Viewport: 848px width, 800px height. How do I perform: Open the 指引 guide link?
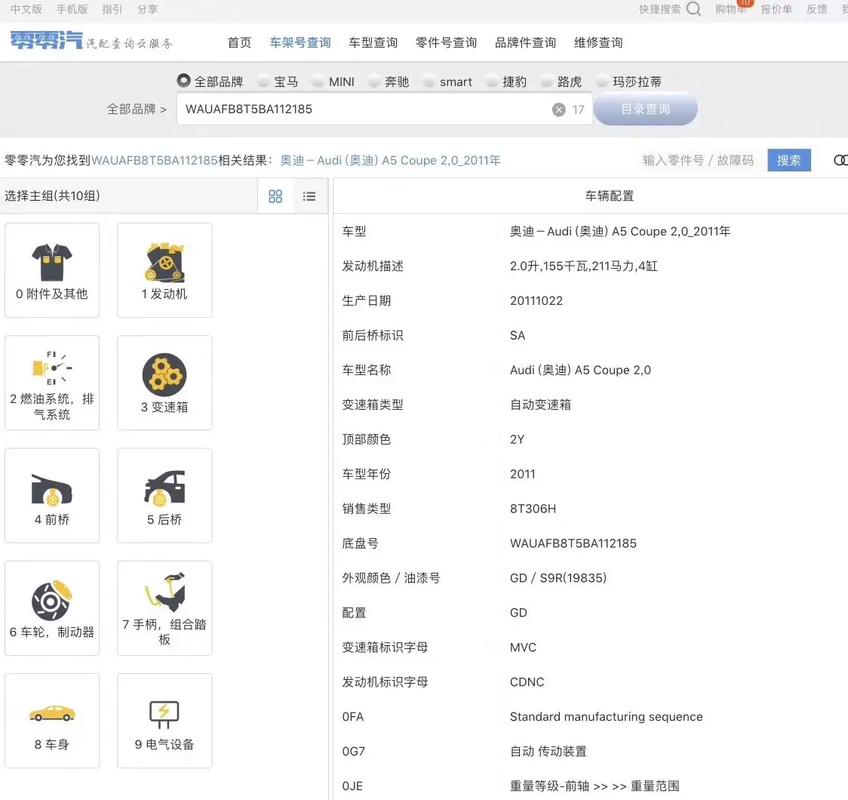pyautogui.click(x=112, y=9)
